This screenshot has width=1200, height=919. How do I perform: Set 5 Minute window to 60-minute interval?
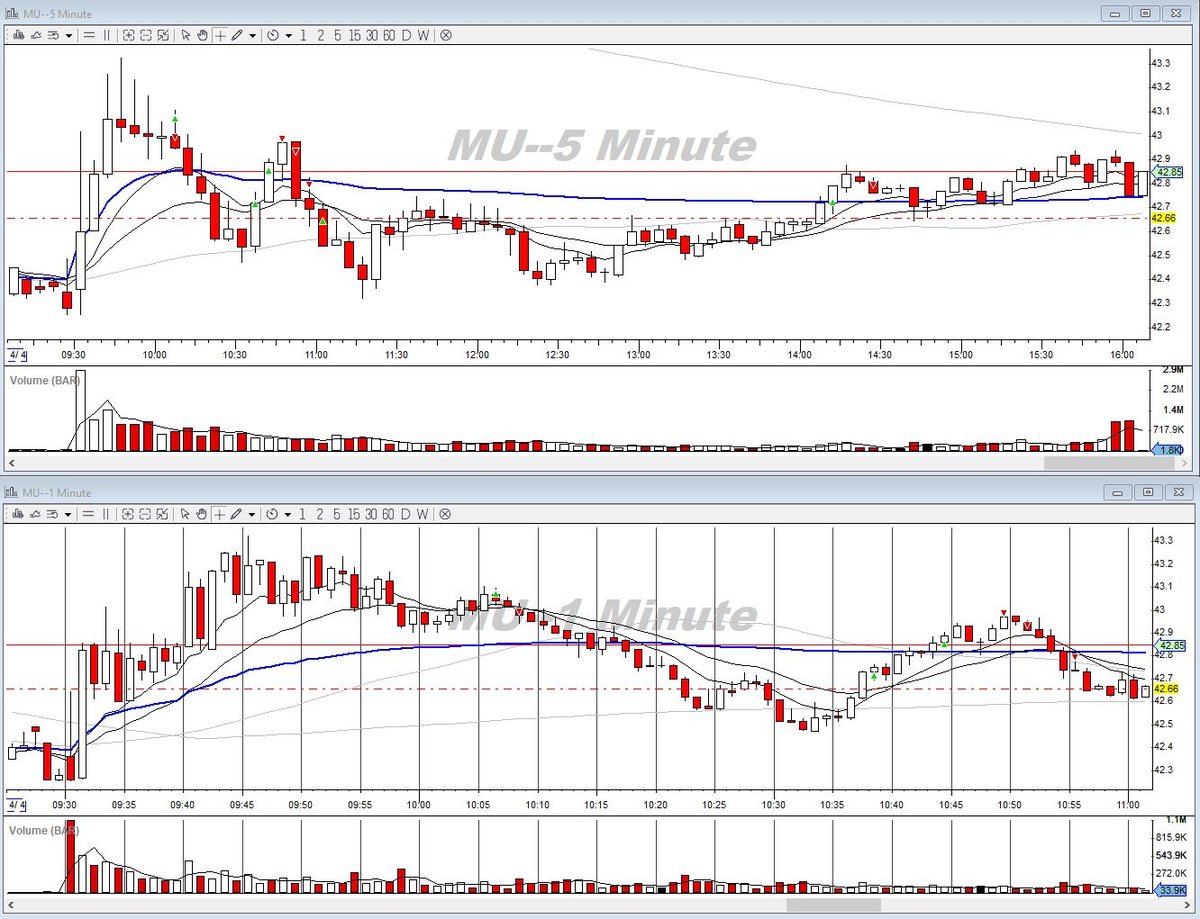click(x=389, y=35)
